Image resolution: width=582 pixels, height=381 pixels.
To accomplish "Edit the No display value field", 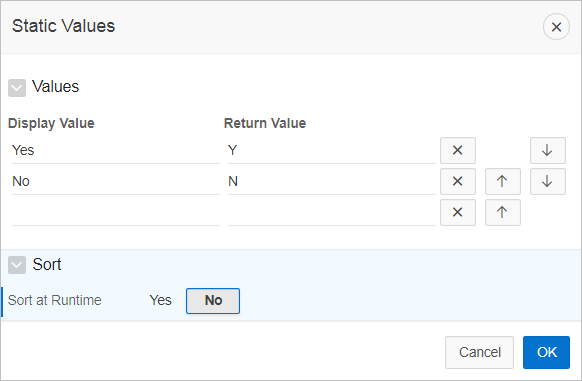I will click(116, 182).
